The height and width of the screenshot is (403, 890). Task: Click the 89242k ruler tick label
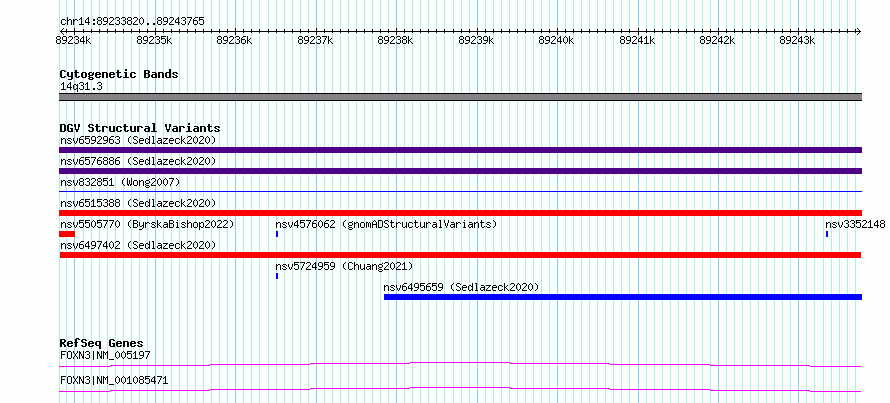(717, 40)
